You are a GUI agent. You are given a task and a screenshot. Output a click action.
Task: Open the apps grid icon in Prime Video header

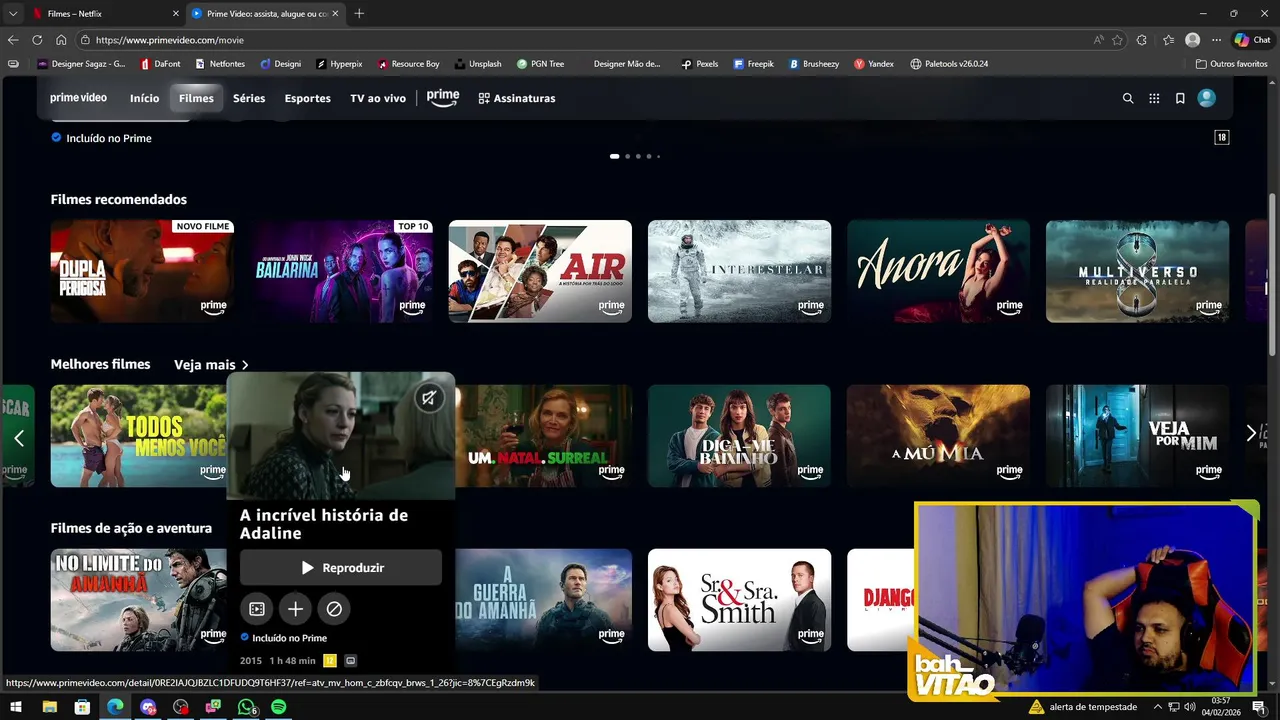(x=1154, y=98)
